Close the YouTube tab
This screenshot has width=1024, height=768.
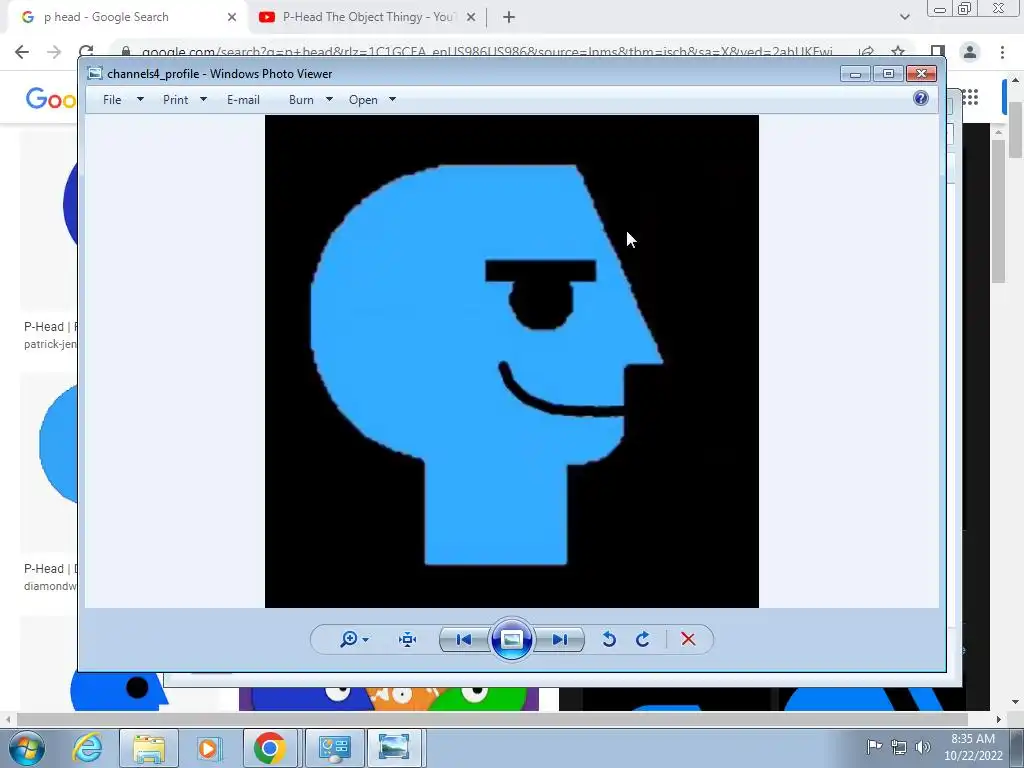coord(471,17)
